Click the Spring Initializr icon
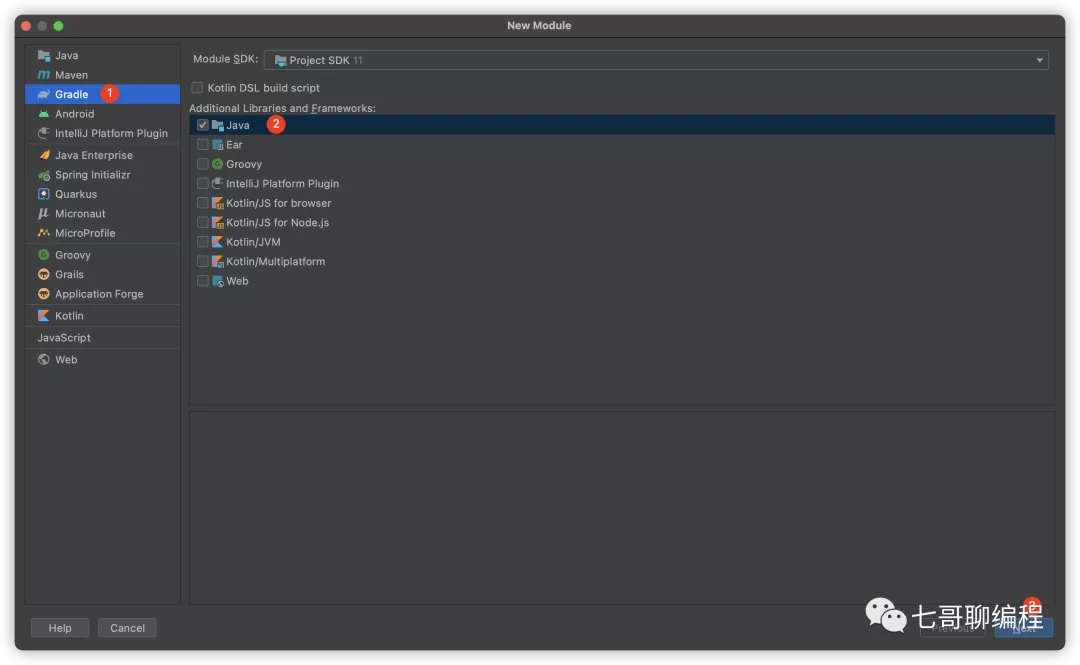Viewport: 1080px width, 665px height. click(x=44, y=175)
